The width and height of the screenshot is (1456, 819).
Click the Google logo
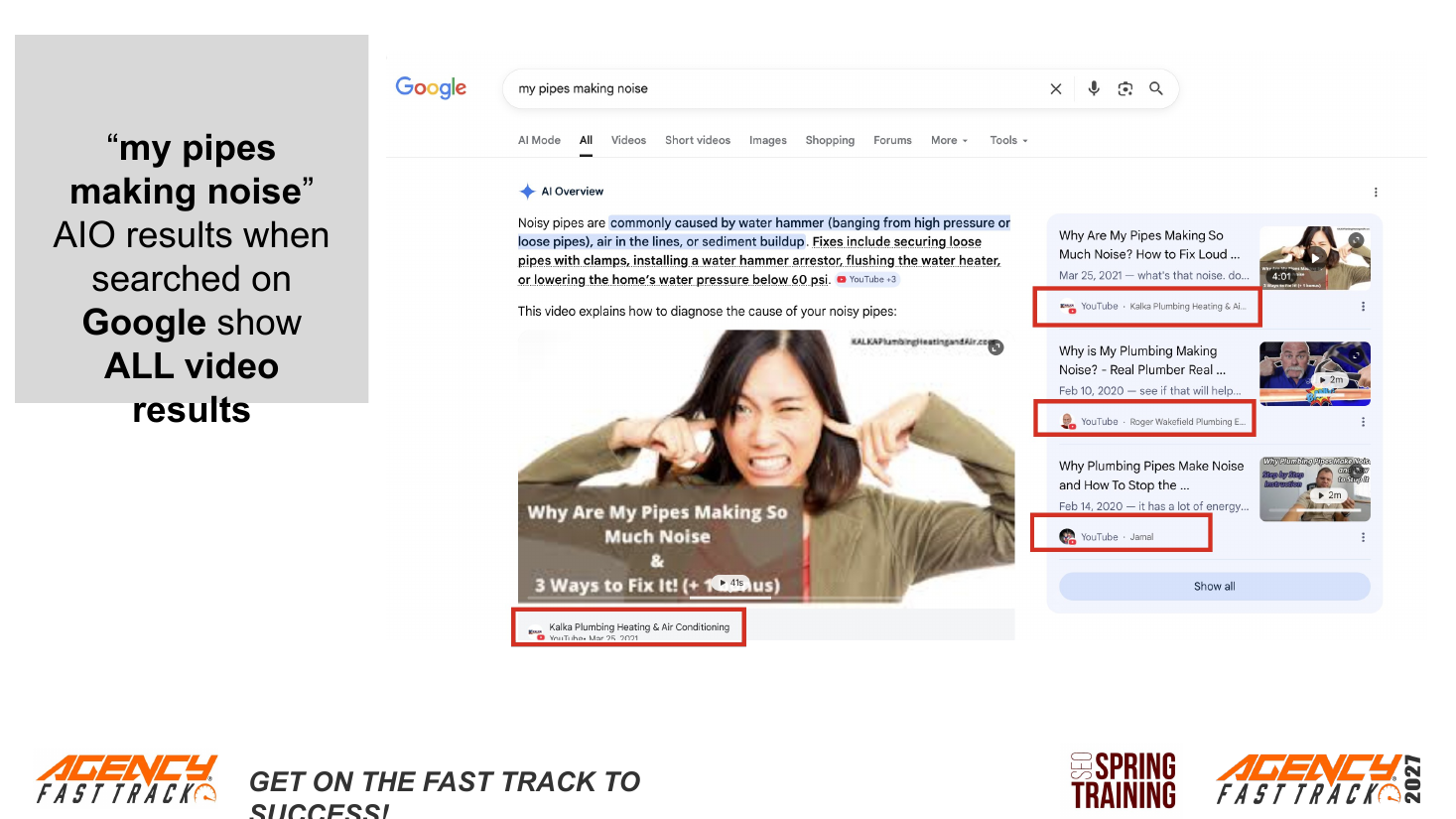point(431,88)
